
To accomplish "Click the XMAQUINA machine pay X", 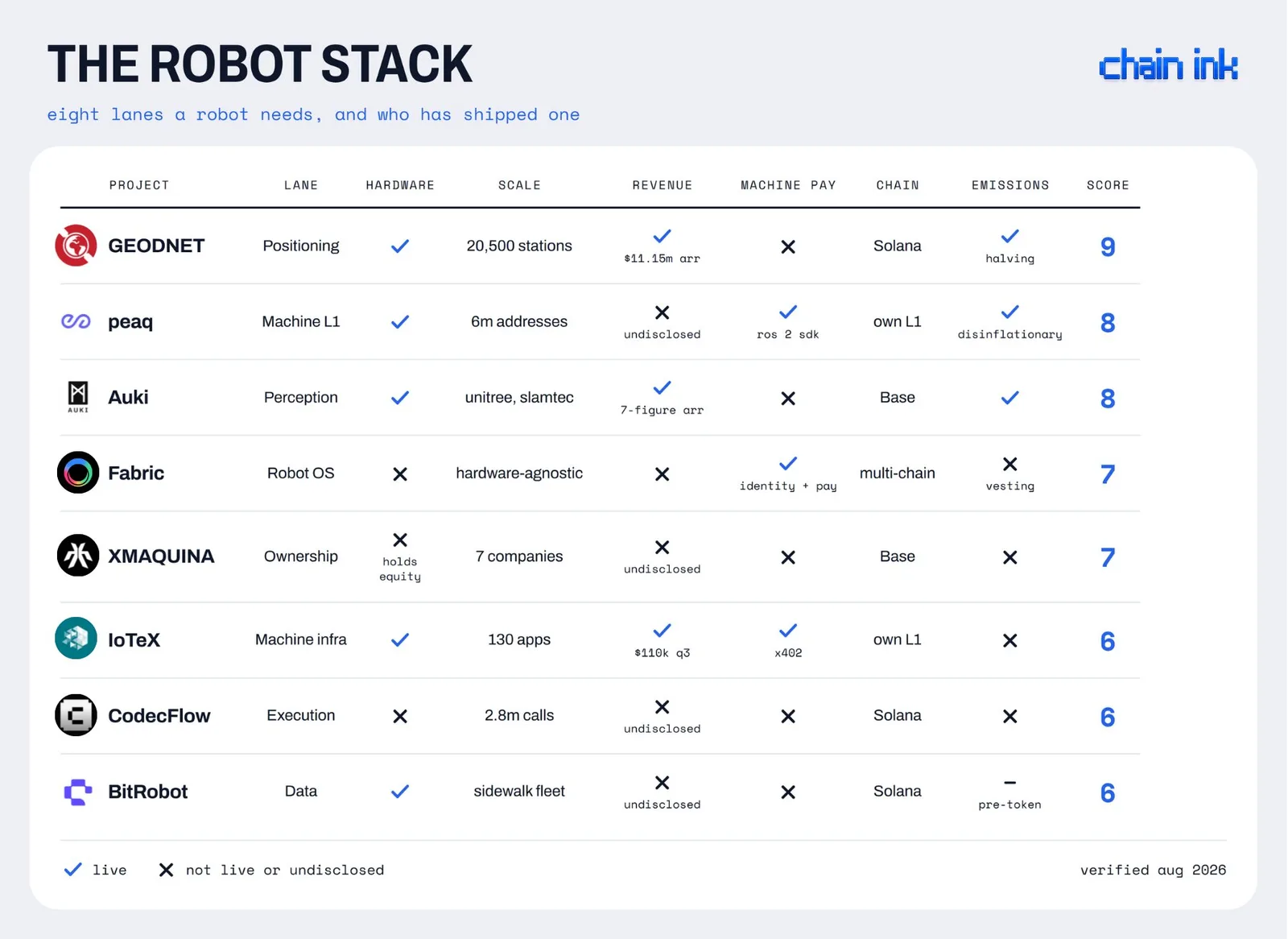I will point(788,557).
